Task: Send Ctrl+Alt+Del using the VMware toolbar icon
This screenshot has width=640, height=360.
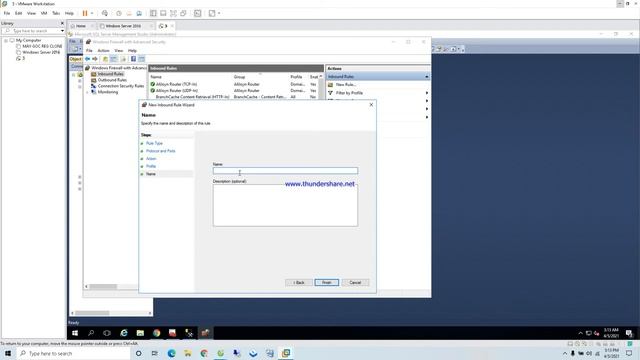Action: (x=105, y=13)
